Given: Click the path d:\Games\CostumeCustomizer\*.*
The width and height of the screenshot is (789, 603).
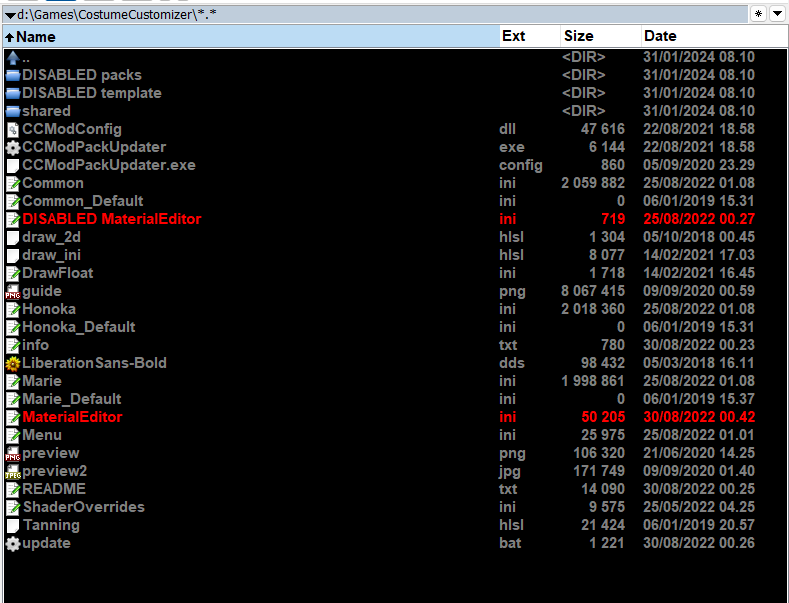Looking at the screenshot, I should [117, 15].
